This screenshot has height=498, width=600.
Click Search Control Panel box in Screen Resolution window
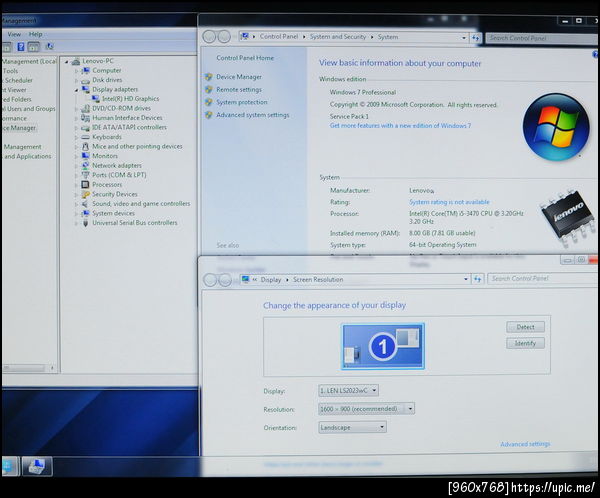click(542, 279)
